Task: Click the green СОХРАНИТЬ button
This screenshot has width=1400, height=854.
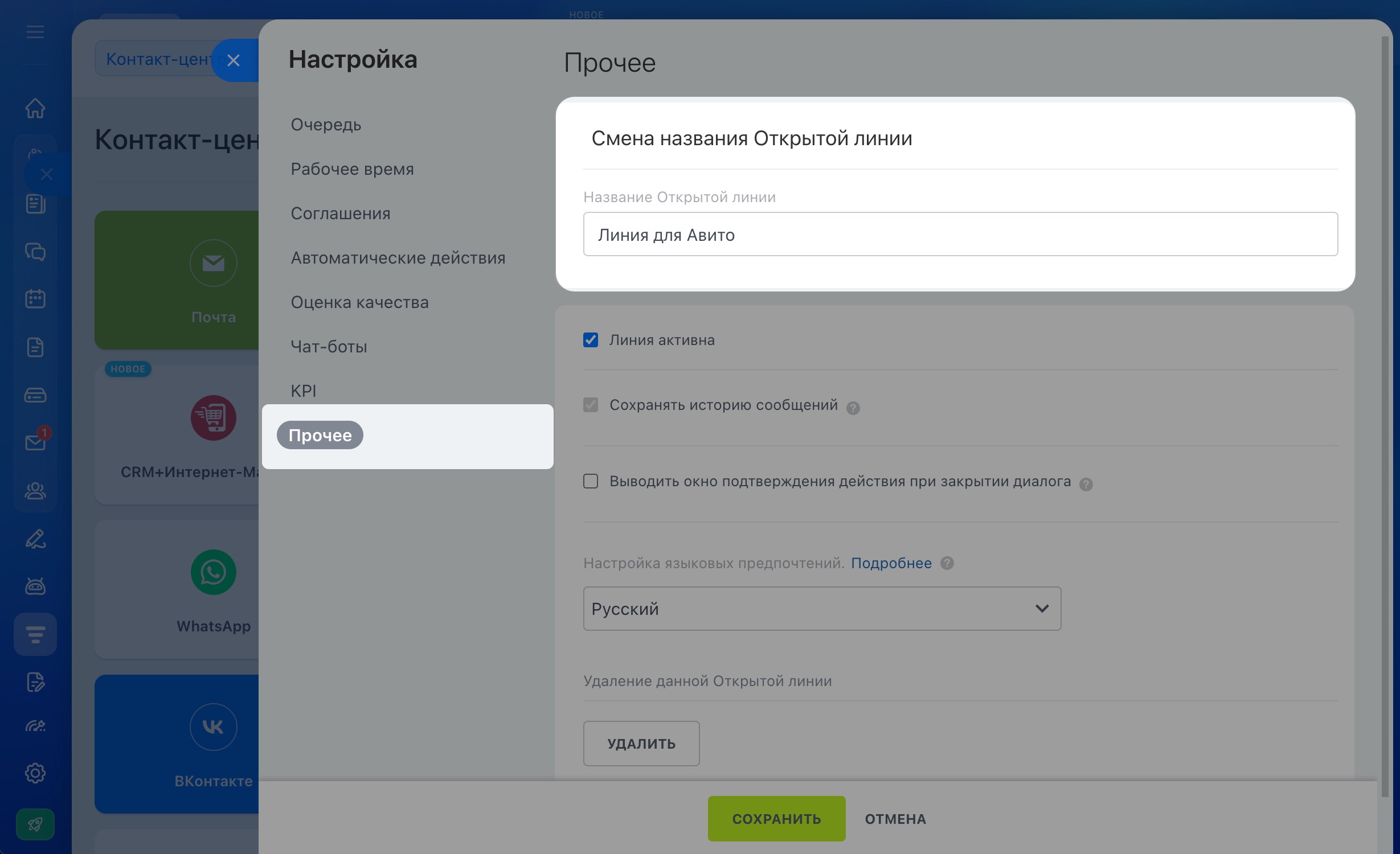Action: pyautogui.click(x=776, y=819)
